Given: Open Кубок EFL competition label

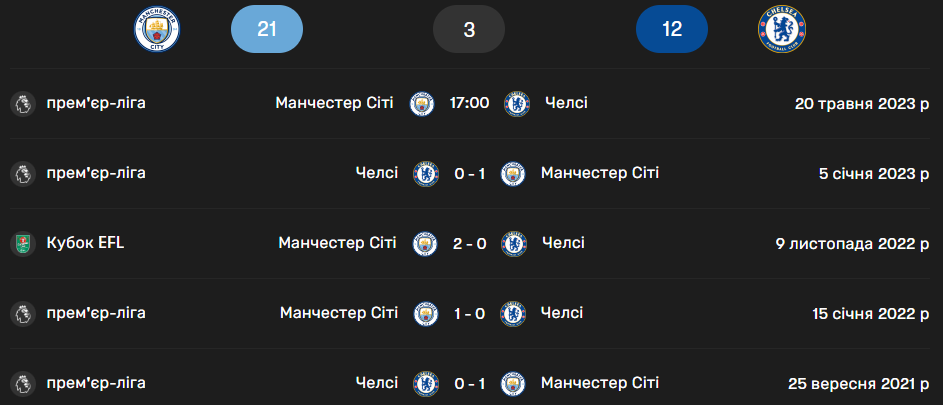Looking at the screenshot, I should [85, 243].
